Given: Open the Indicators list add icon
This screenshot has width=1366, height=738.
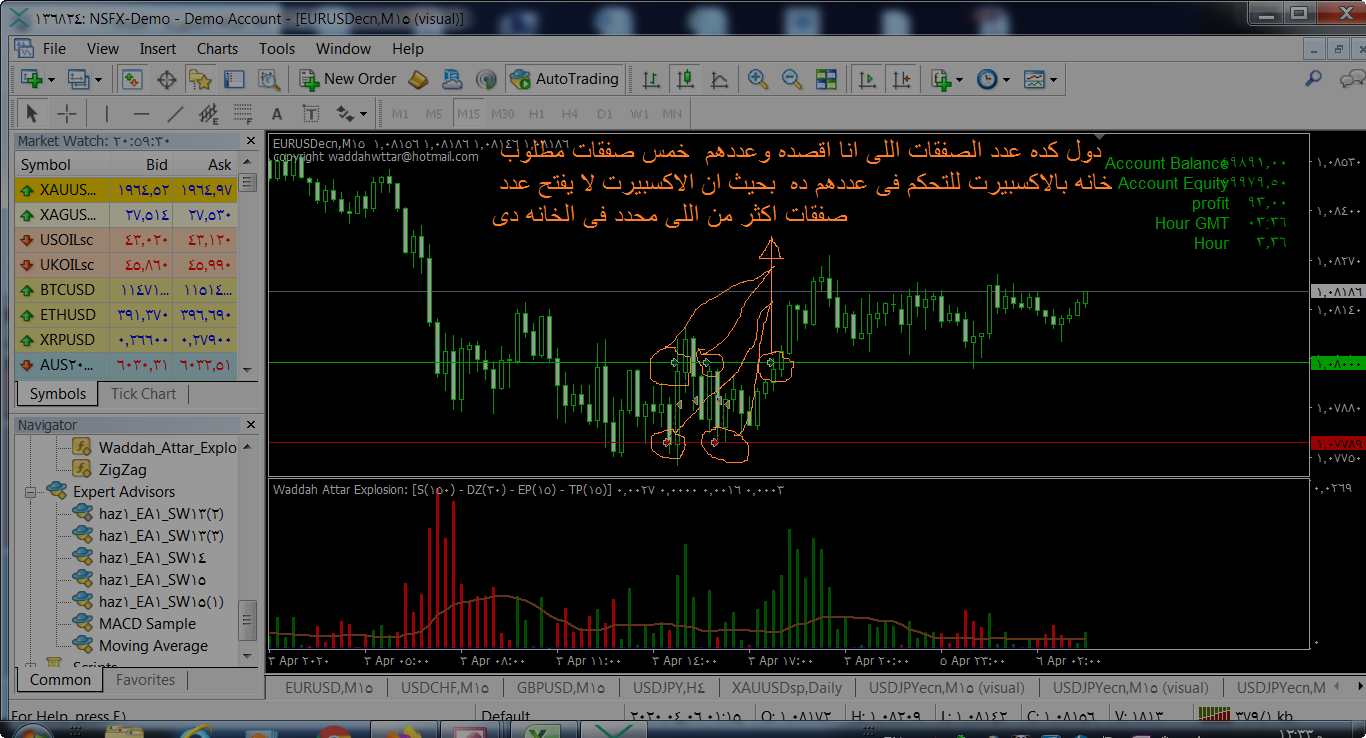Looking at the screenshot, I should coord(940,79).
